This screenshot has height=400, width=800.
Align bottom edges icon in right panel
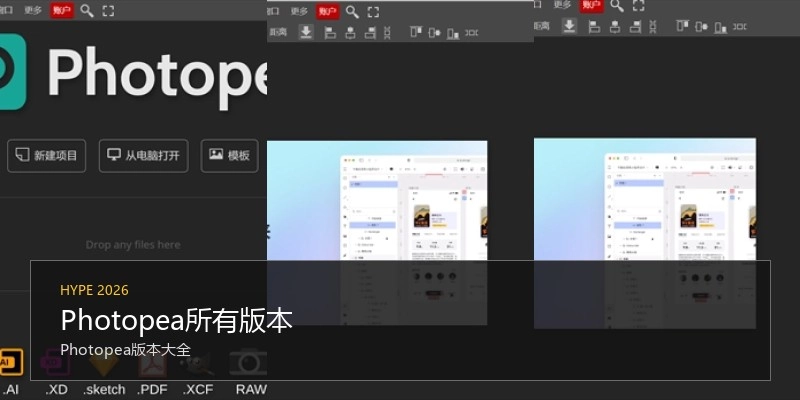click(720, 27)
